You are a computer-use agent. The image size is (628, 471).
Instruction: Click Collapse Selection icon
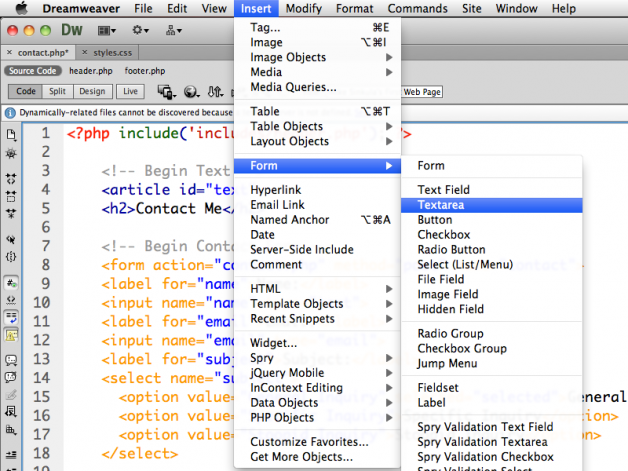(11, 196)
